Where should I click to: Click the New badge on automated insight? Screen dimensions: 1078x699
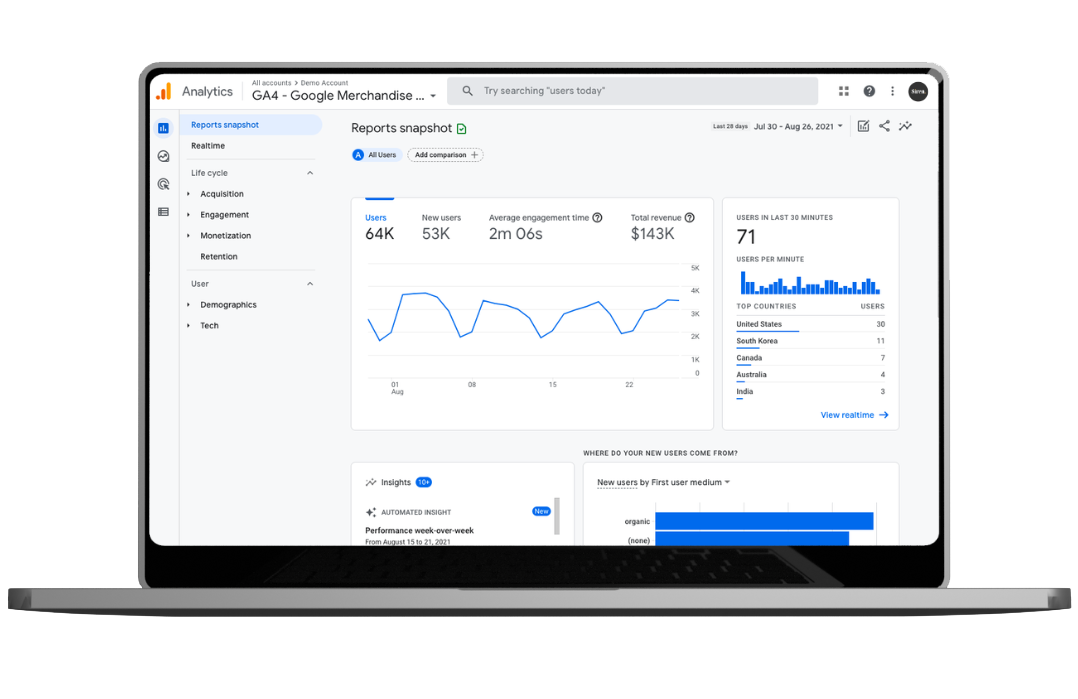coord(542,511)
